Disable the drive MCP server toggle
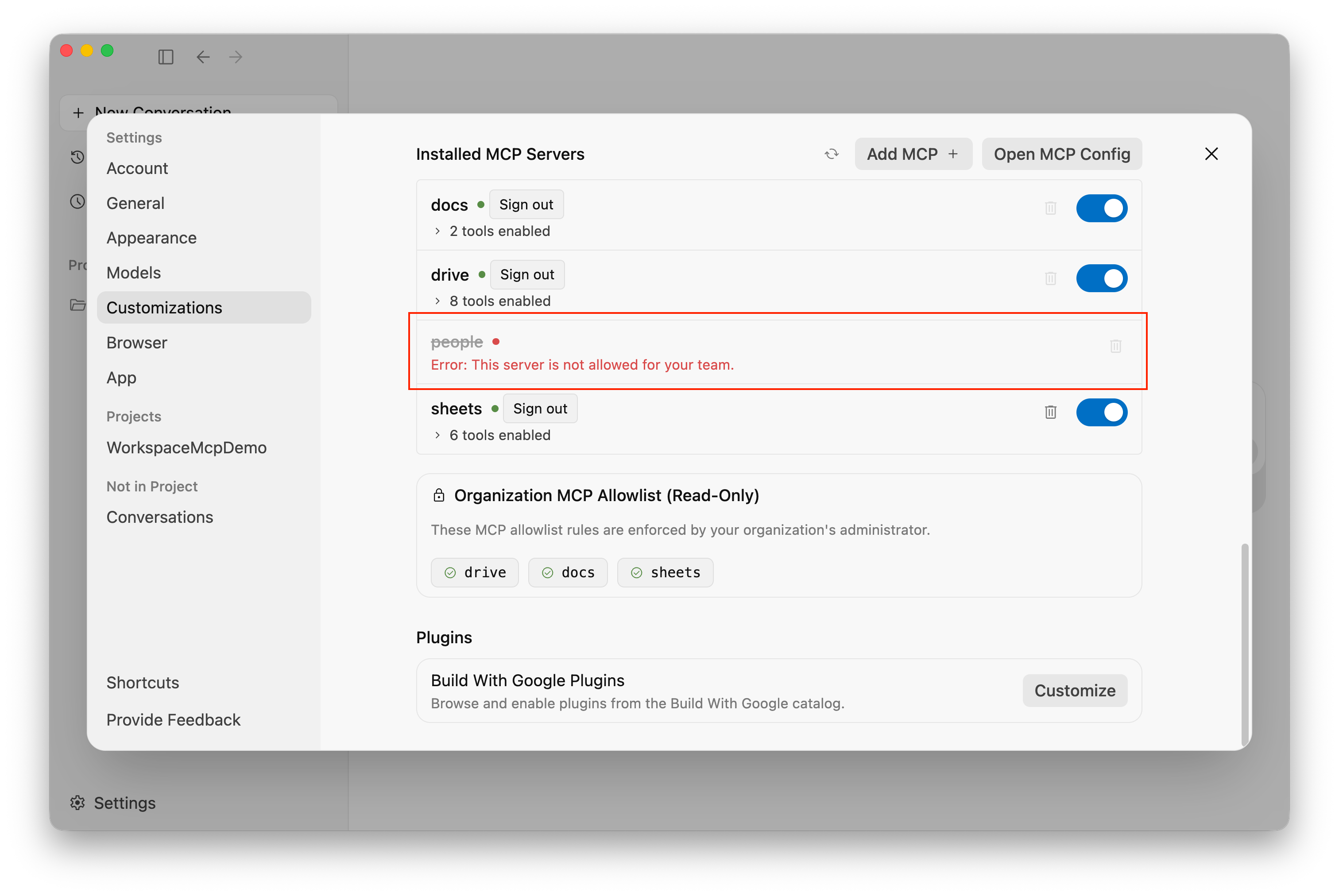This screenshot has width=1339, height=896. pyautogui.click(x=1101, y=278)
